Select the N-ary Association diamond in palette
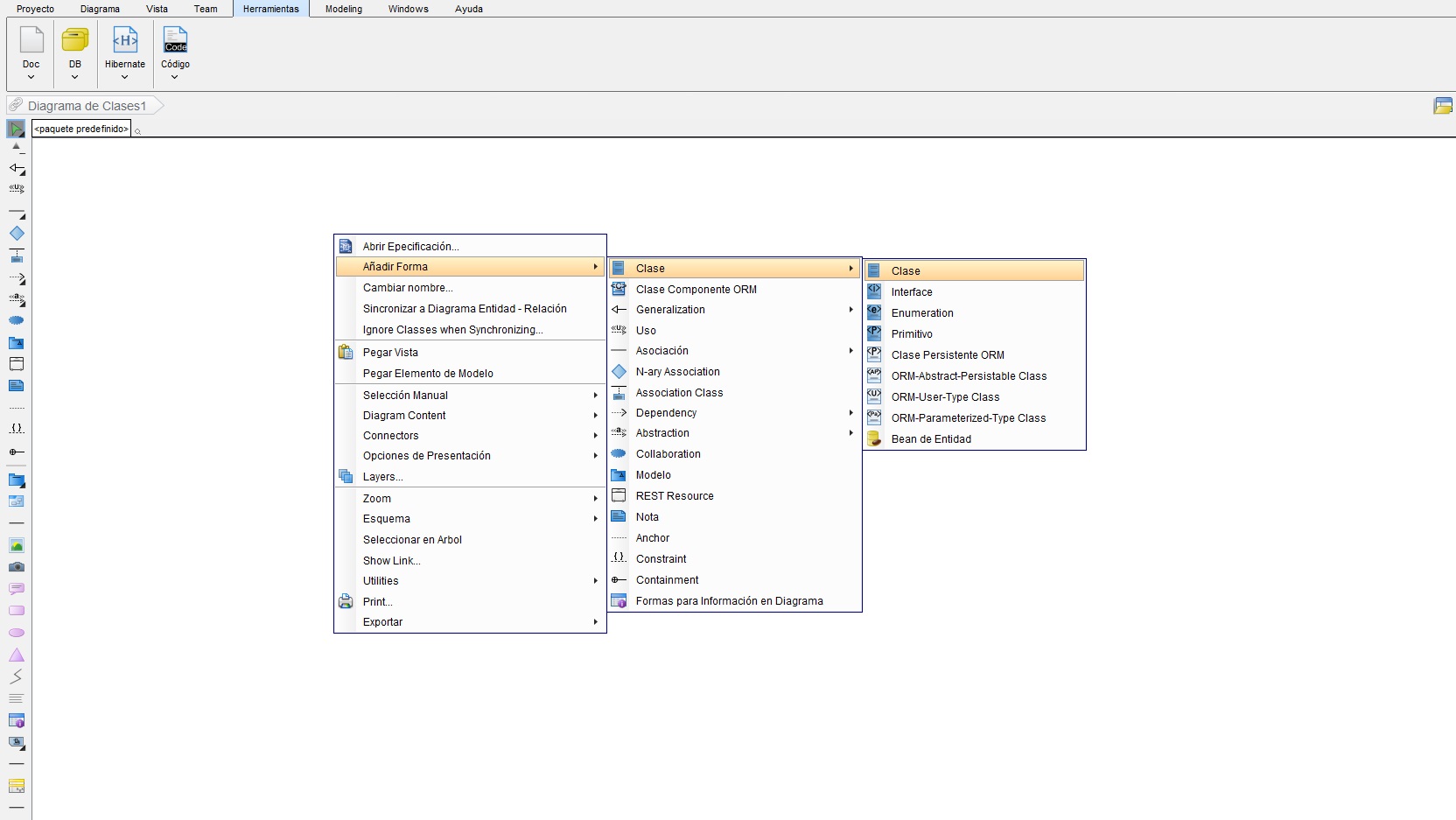The image size is (1456, 820). (17, 234)
